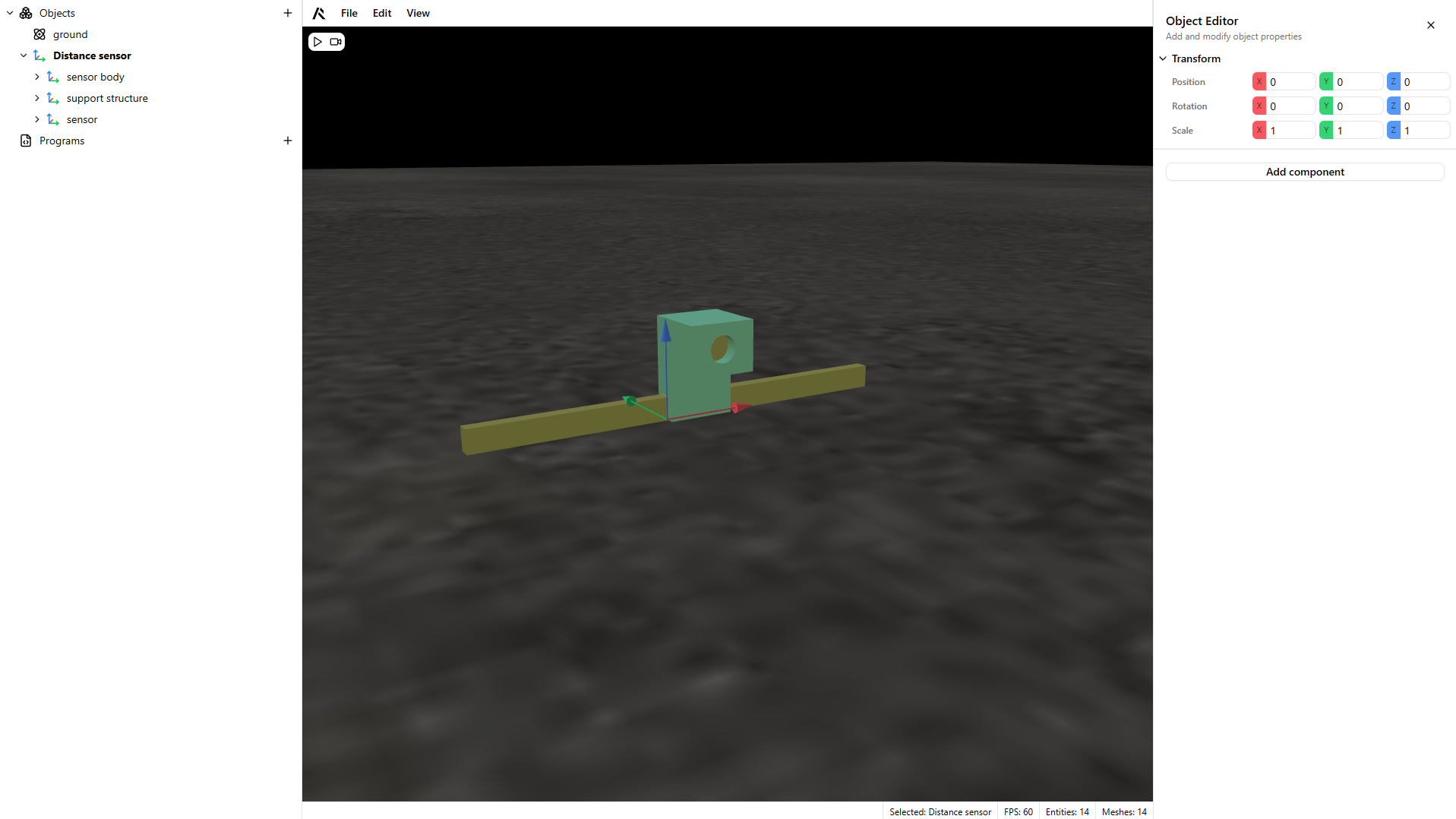Screen dimensions: 1456x819
Task: Expand the sensor body tree node
Action: tap(36, 77)
